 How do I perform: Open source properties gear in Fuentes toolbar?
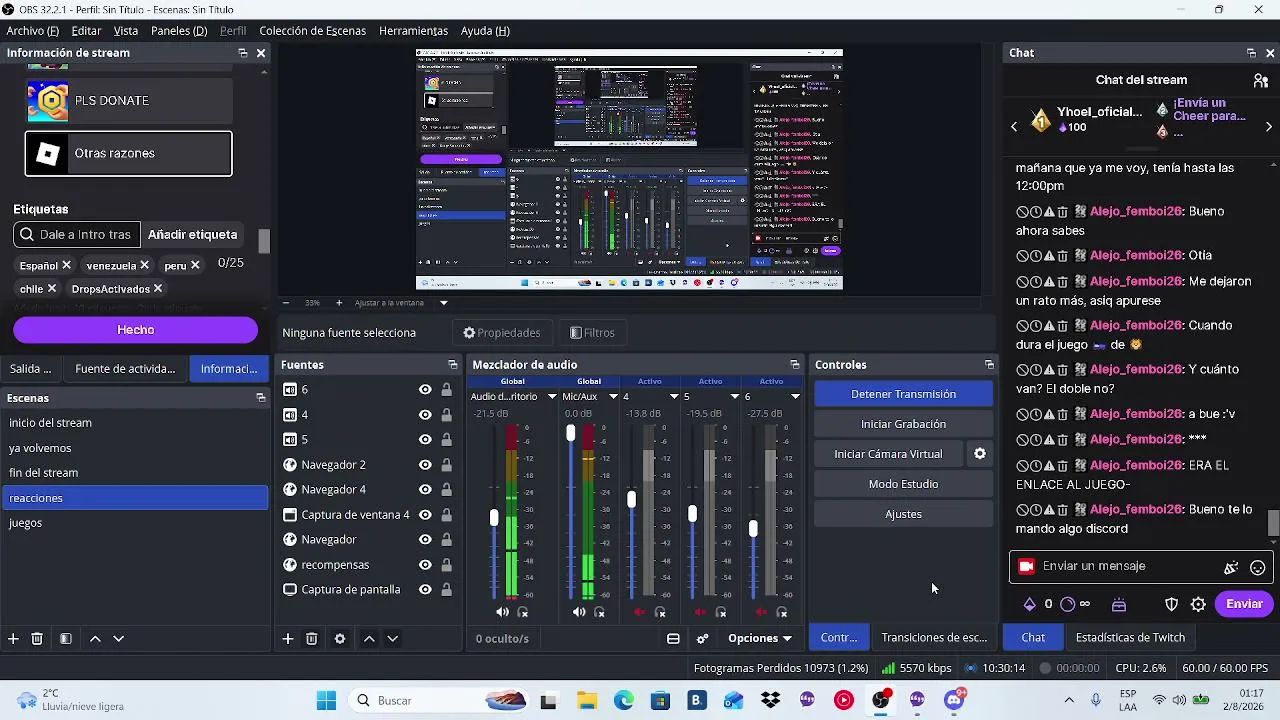click(340, 638)
